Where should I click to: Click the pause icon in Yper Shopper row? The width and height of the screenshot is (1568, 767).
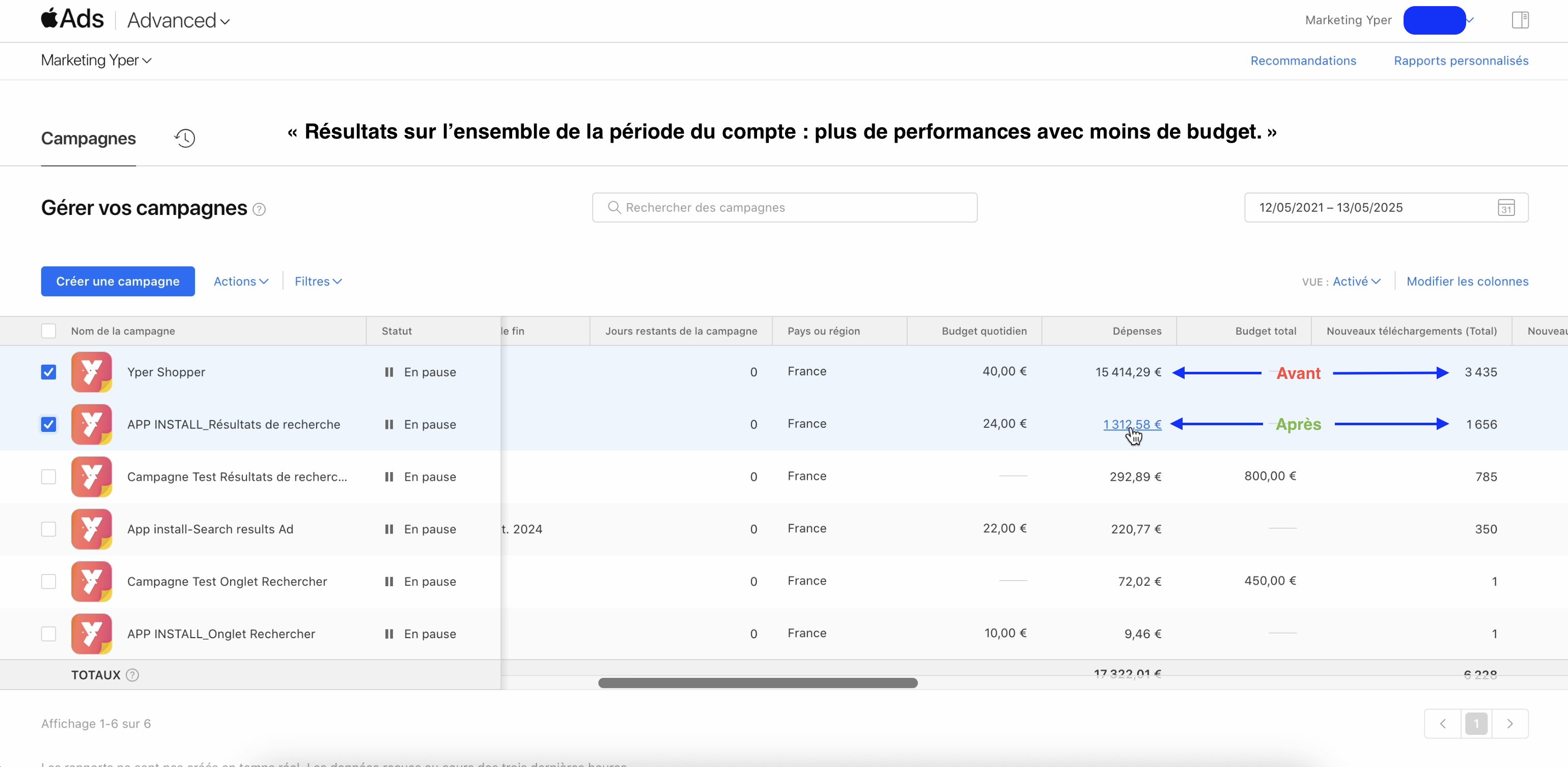pos(389,372)
